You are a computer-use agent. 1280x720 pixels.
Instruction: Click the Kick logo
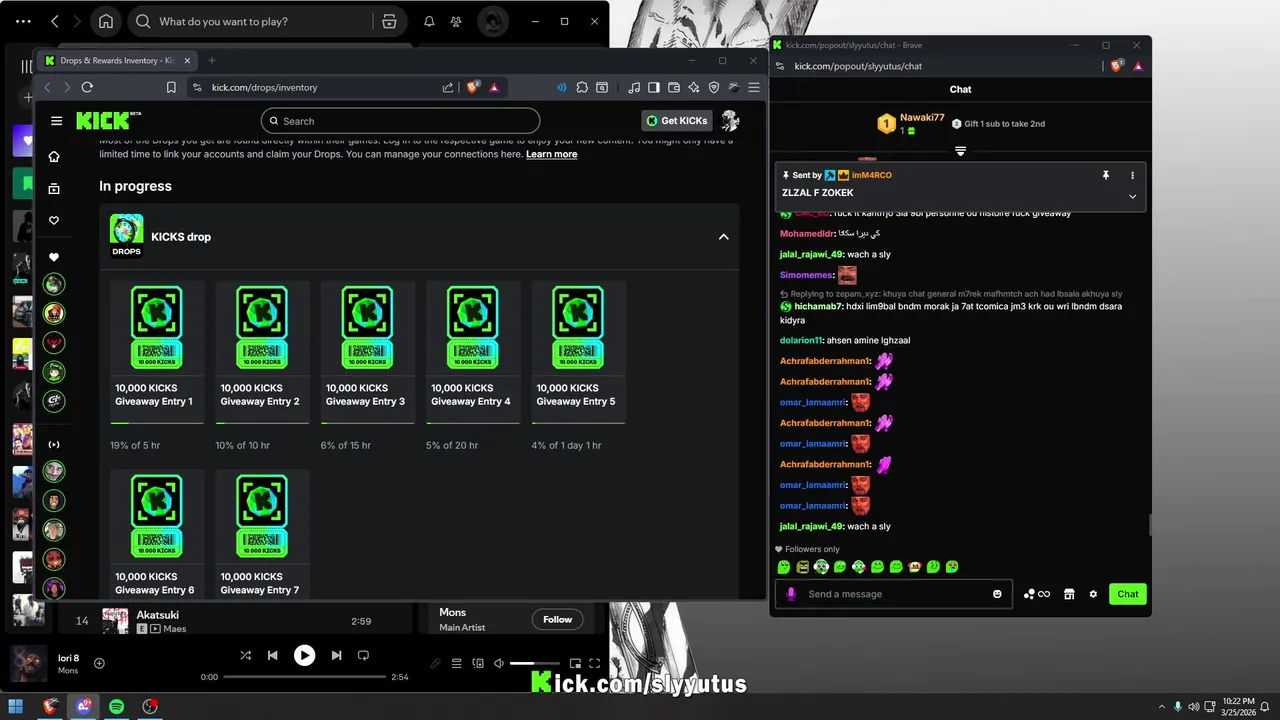pos(109,121)
